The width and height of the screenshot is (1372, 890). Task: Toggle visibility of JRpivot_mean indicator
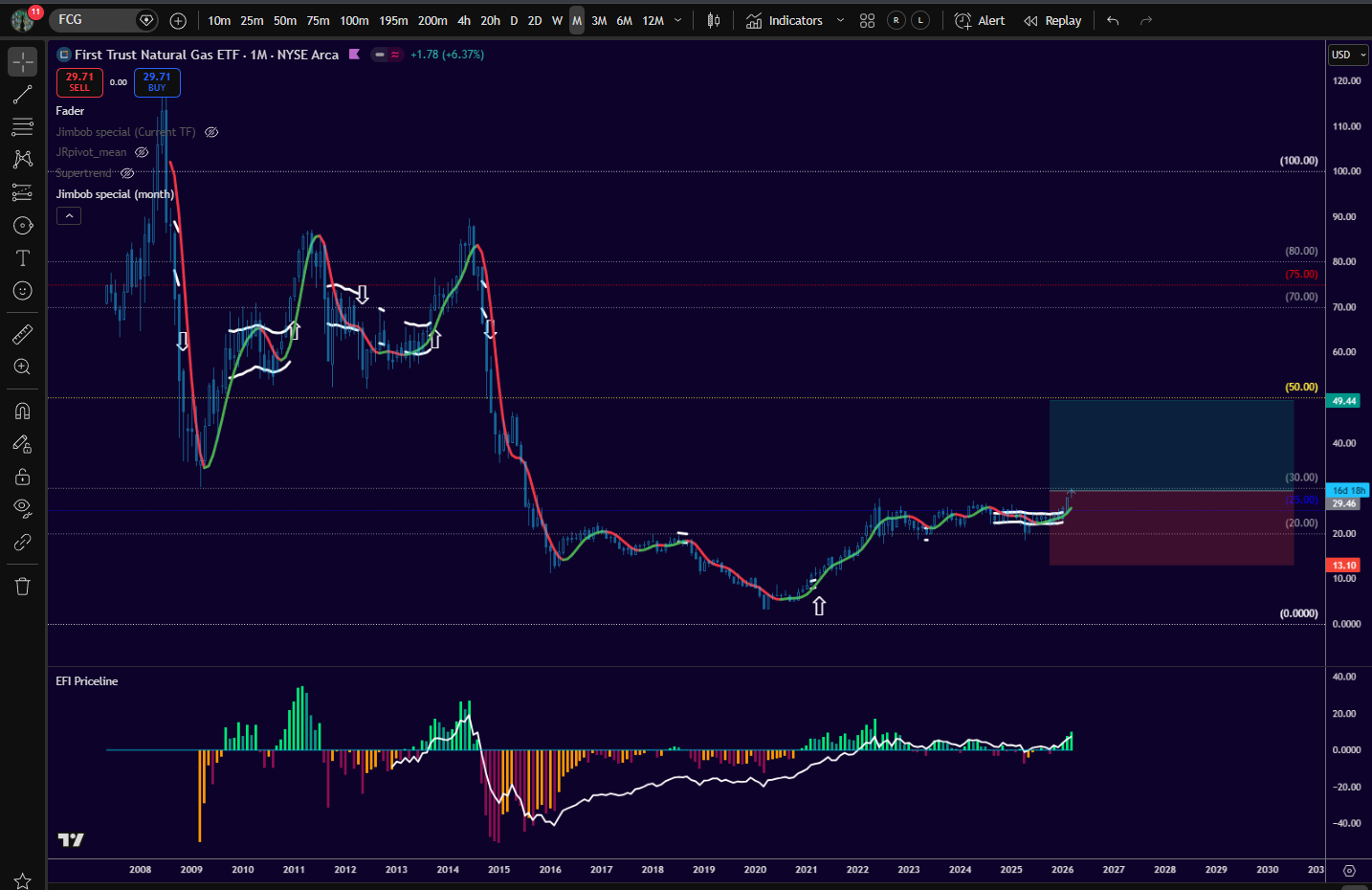tap(142, 152)
